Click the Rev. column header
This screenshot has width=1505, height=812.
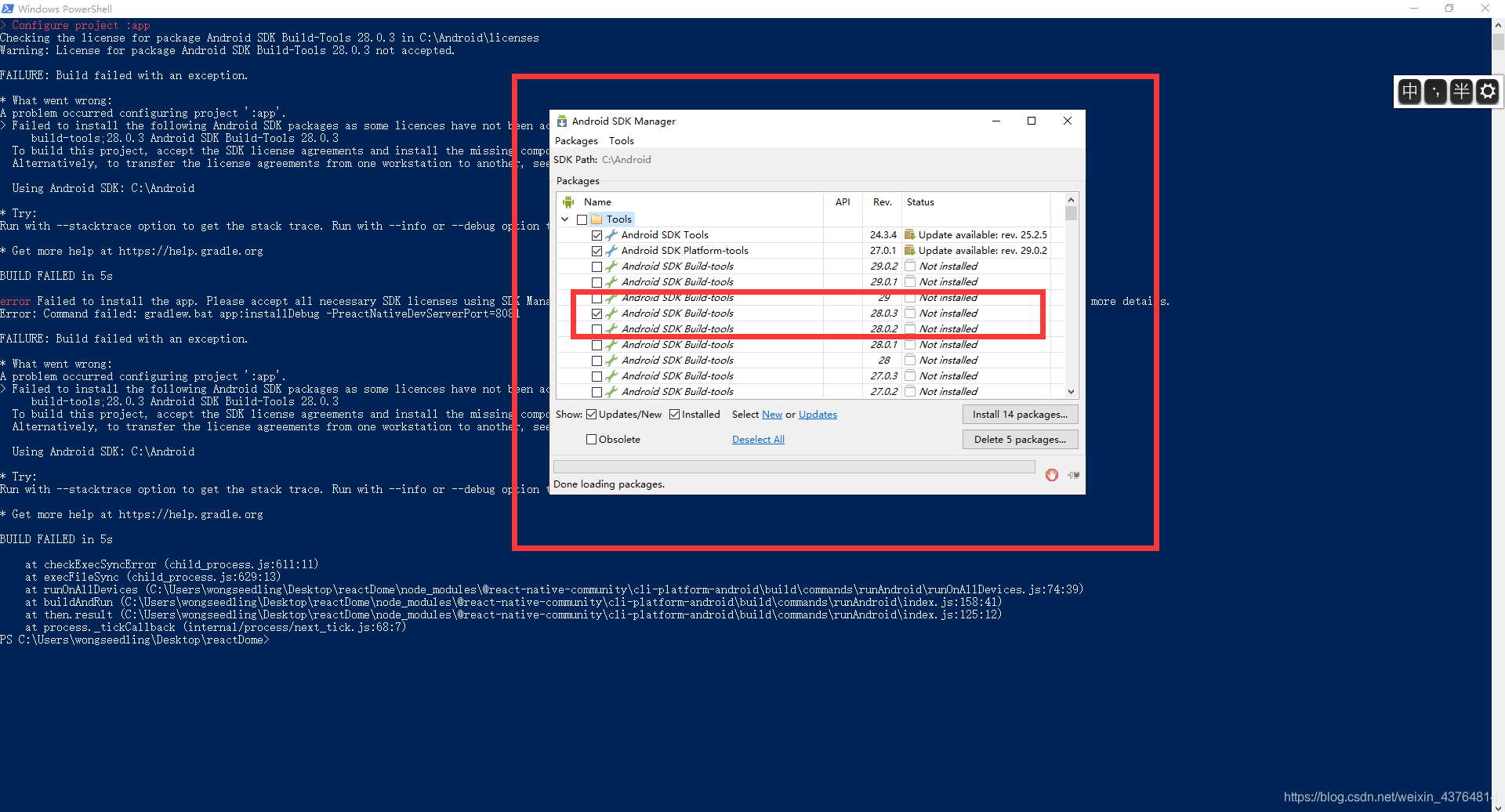tap(883, 202)
